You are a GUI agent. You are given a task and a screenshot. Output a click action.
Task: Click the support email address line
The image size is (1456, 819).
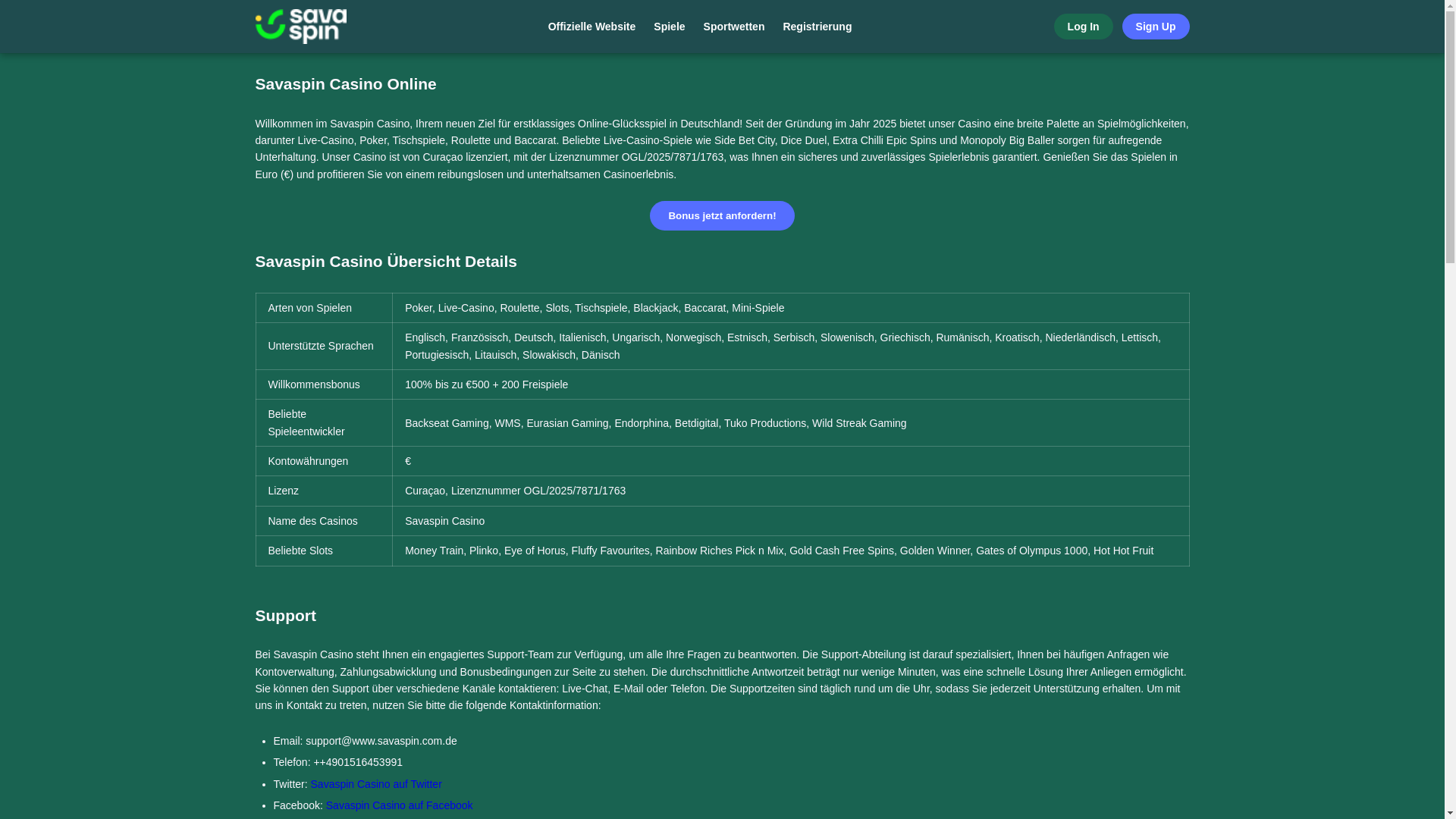(365, 741)
